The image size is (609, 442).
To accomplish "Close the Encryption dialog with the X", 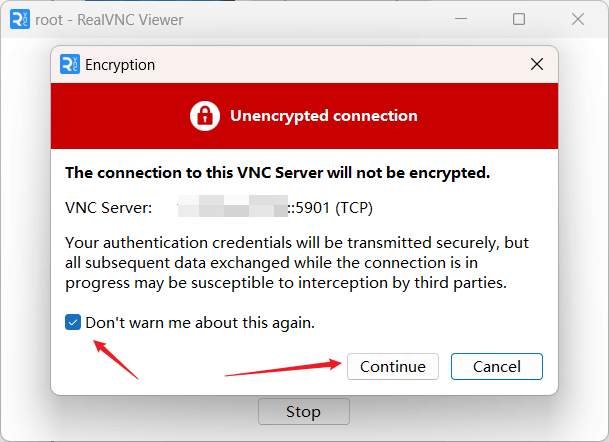I will tap(537, 64).
